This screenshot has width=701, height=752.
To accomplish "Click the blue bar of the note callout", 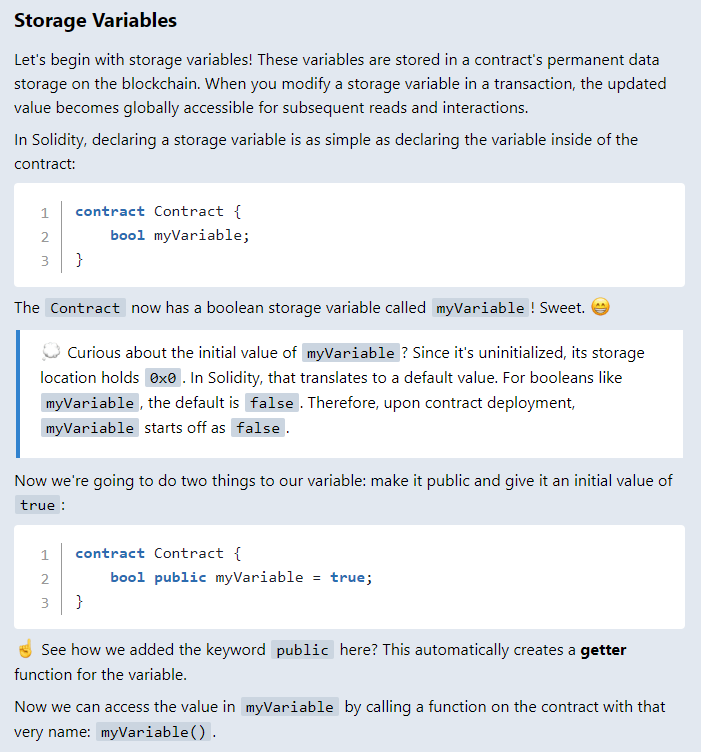I will coord(17,393).
